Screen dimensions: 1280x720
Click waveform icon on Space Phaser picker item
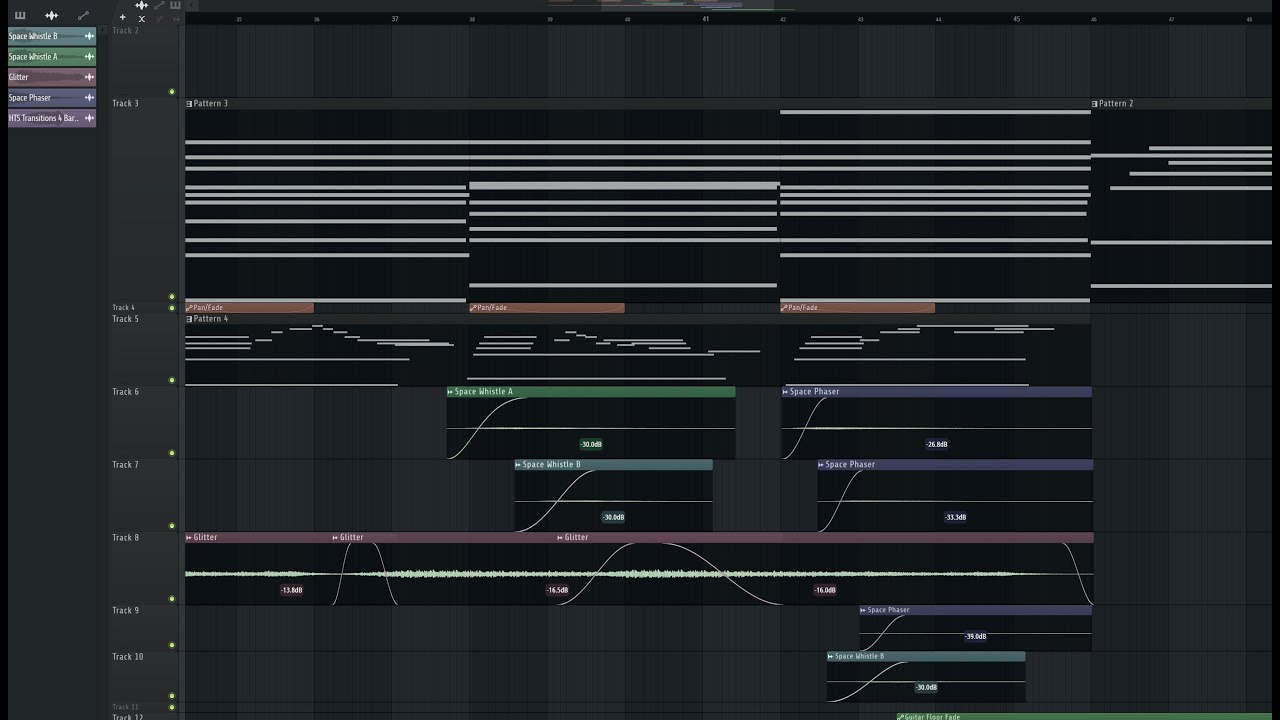[x=89, y=98]
